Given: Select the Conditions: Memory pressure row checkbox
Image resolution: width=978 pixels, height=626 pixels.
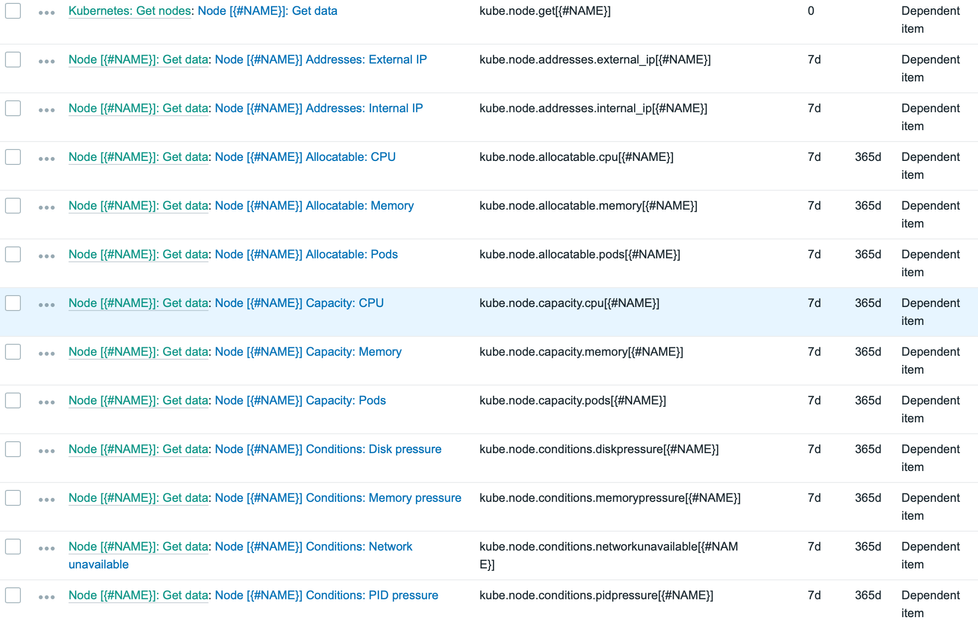Looking at the screenshot, I should pos(13,497).
